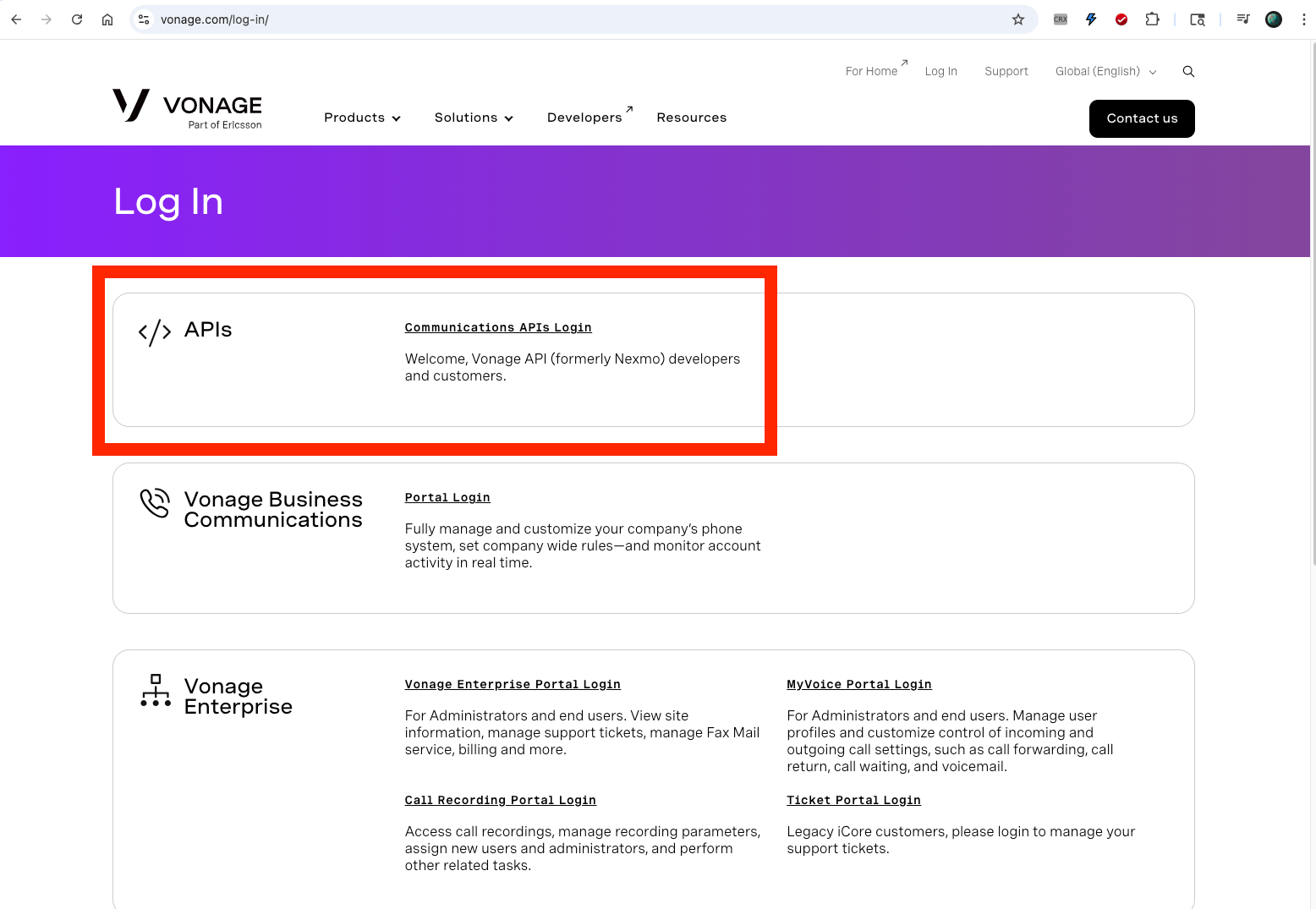Screen dimensions: 1316x909
Task: Click the Vonage Enterprise network icon
Action: click(156, 690)
